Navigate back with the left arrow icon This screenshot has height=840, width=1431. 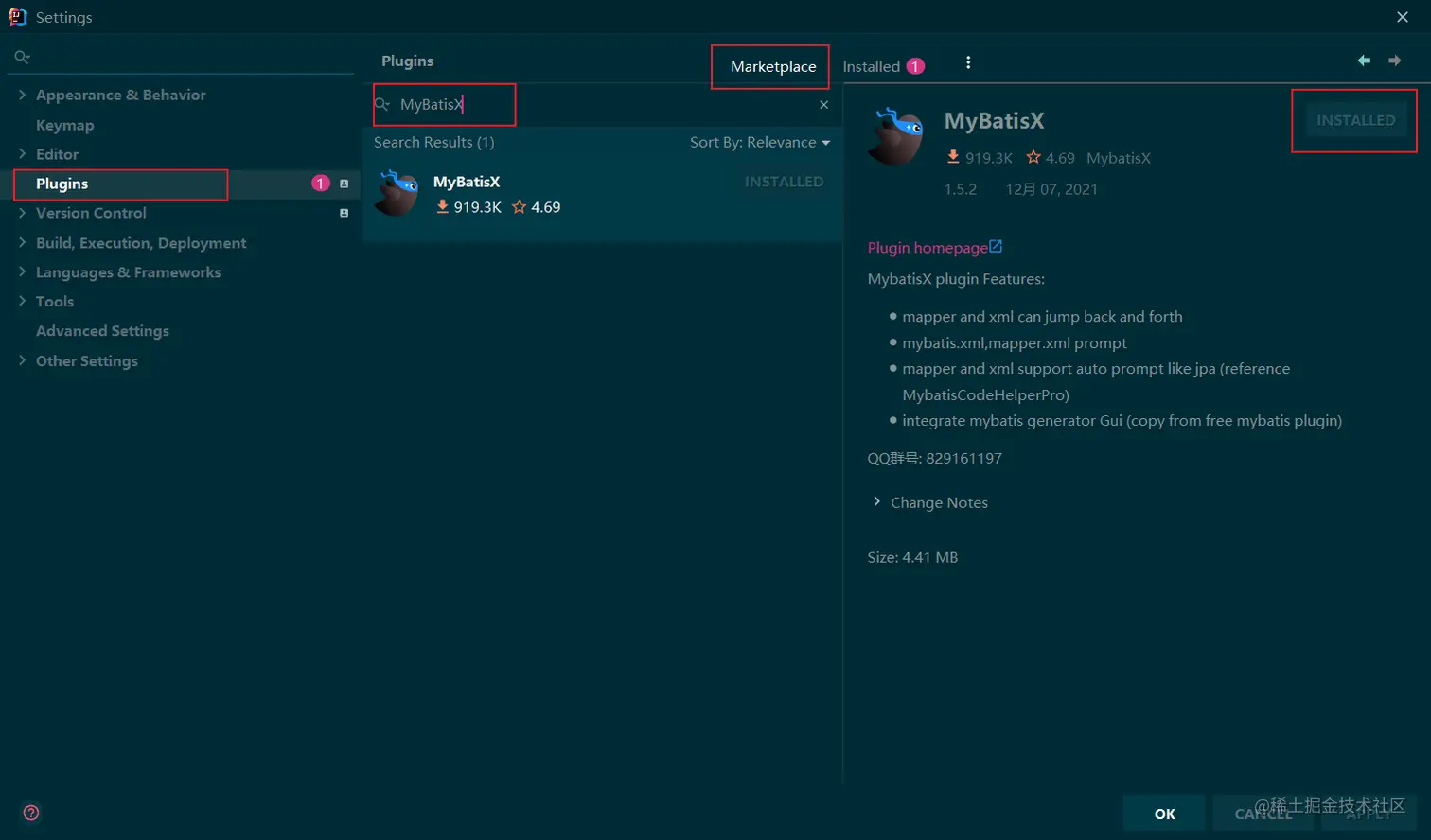coord(1364,61)
